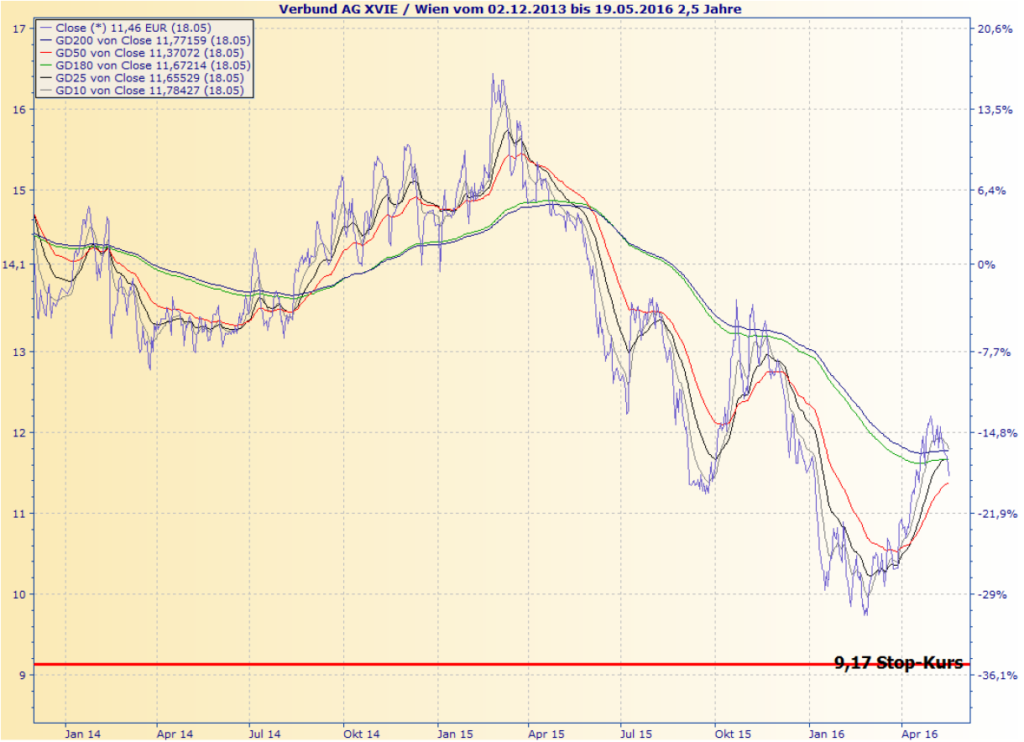Click the '15' price axis label

[x=19, y=191]
